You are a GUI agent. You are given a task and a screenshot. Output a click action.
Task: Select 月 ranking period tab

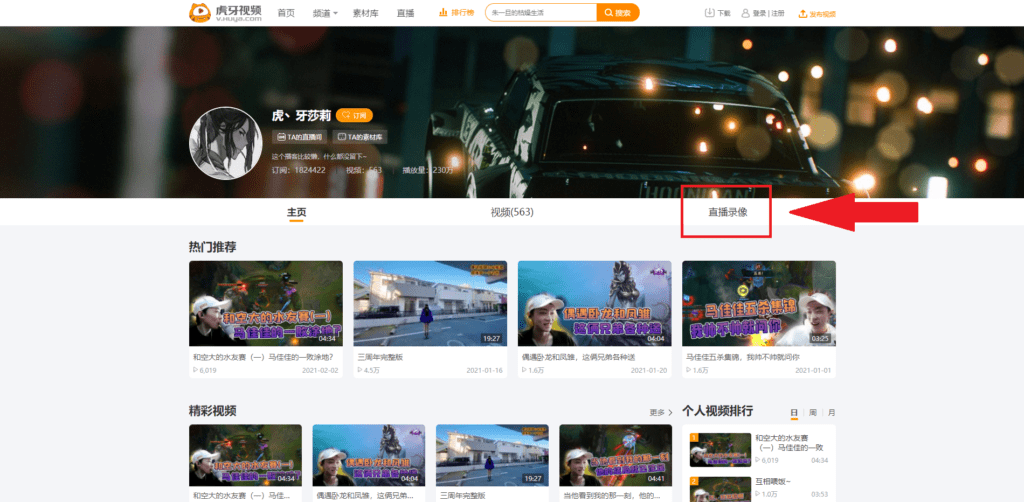[831, 413]
